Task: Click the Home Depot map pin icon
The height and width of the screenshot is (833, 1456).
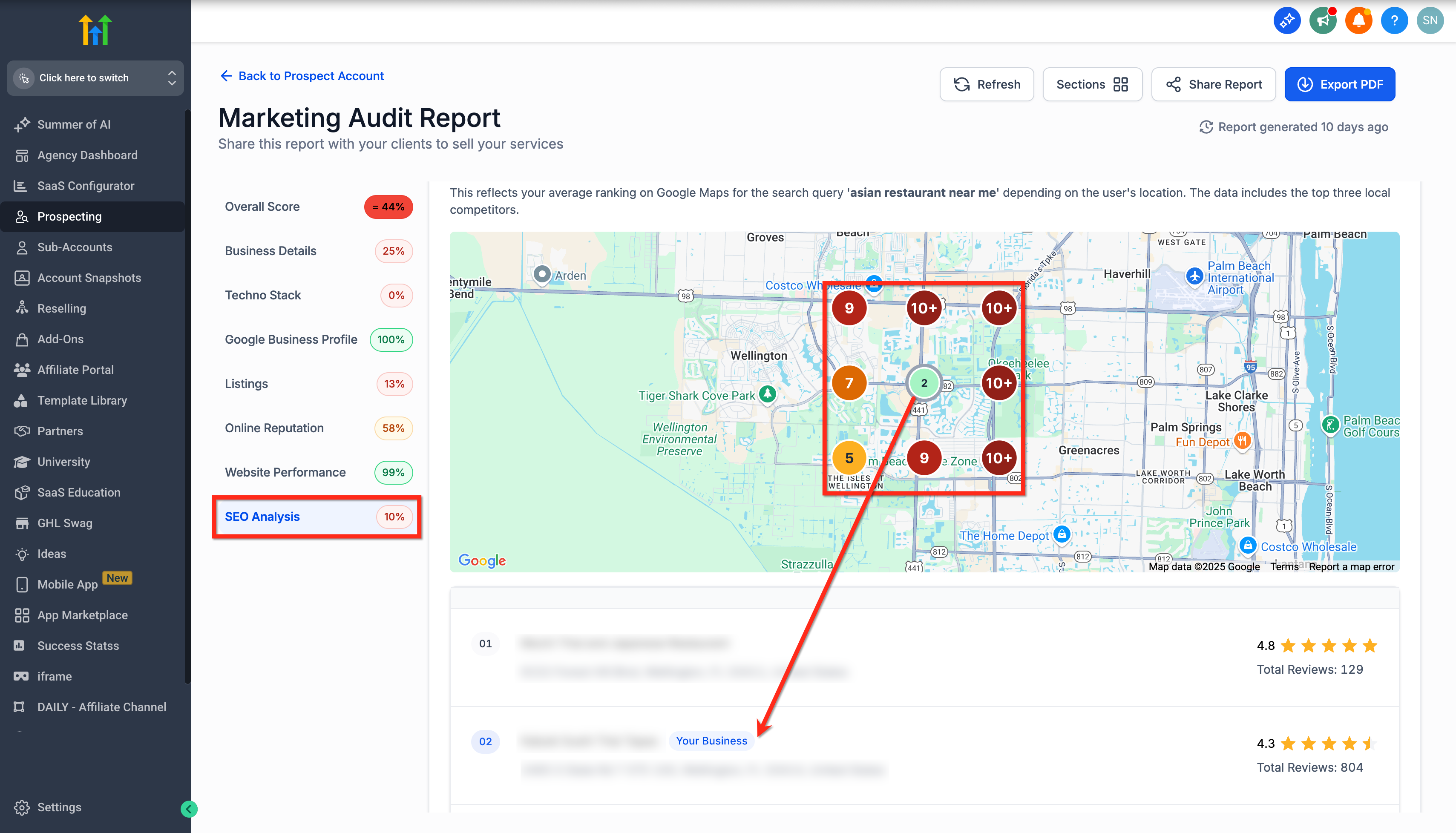Action: tap(1062, 534)
